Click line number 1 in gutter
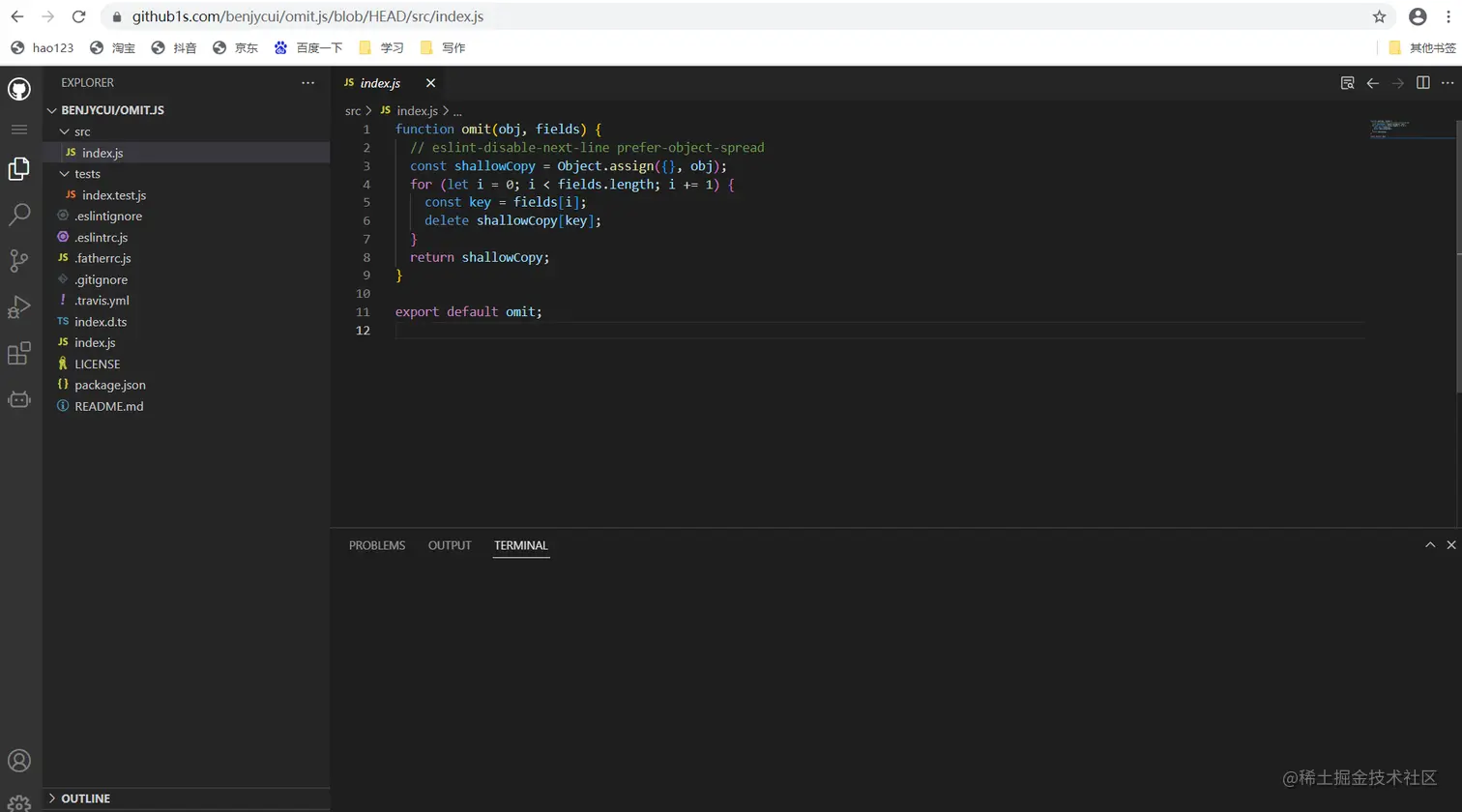Screen dimensions: 1462x812 [x=366, y=130]
